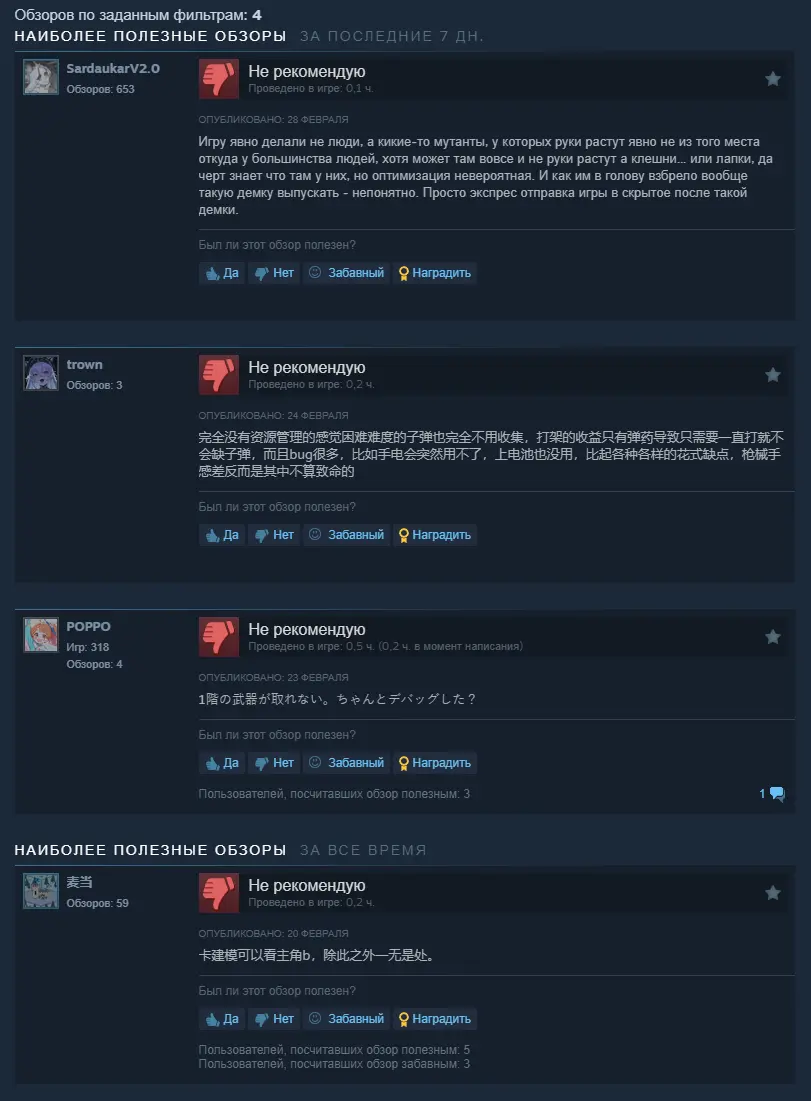This screenshot has width=811, height=1101.
Task: Open SardaukarV2.0's avatar image
Action: (41, 77)
